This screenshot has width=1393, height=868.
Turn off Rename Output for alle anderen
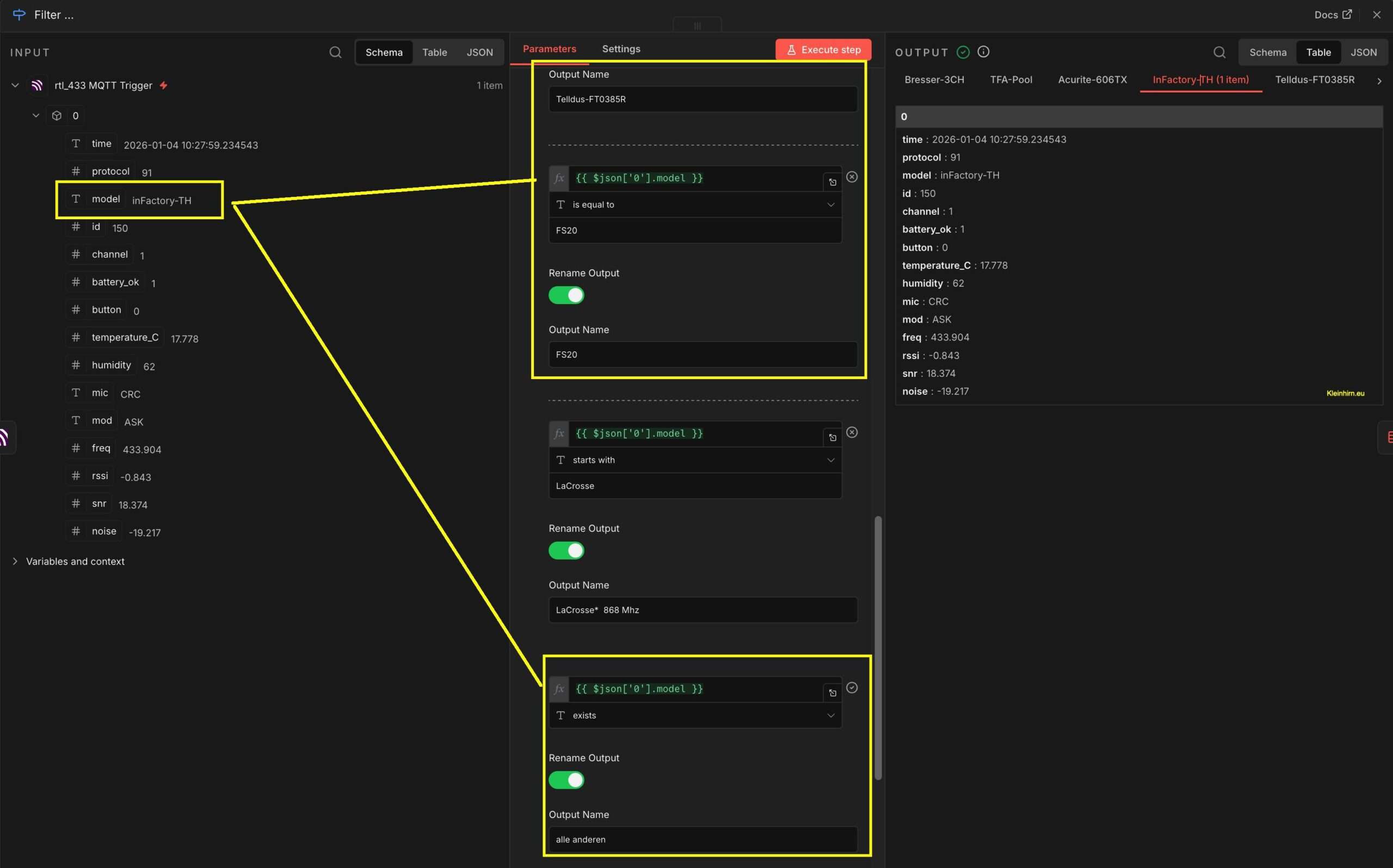click(566, 779)
